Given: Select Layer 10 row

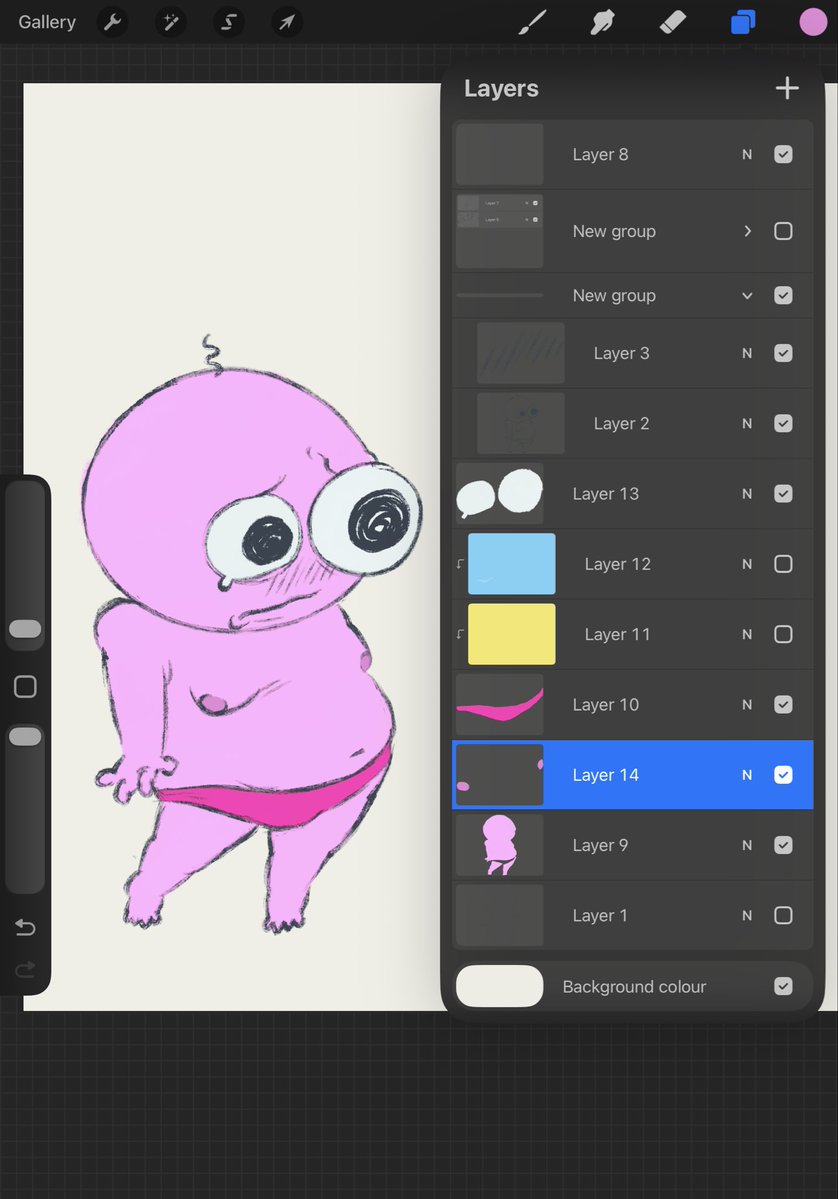Looking at the screenshot, I should [632, 705].
